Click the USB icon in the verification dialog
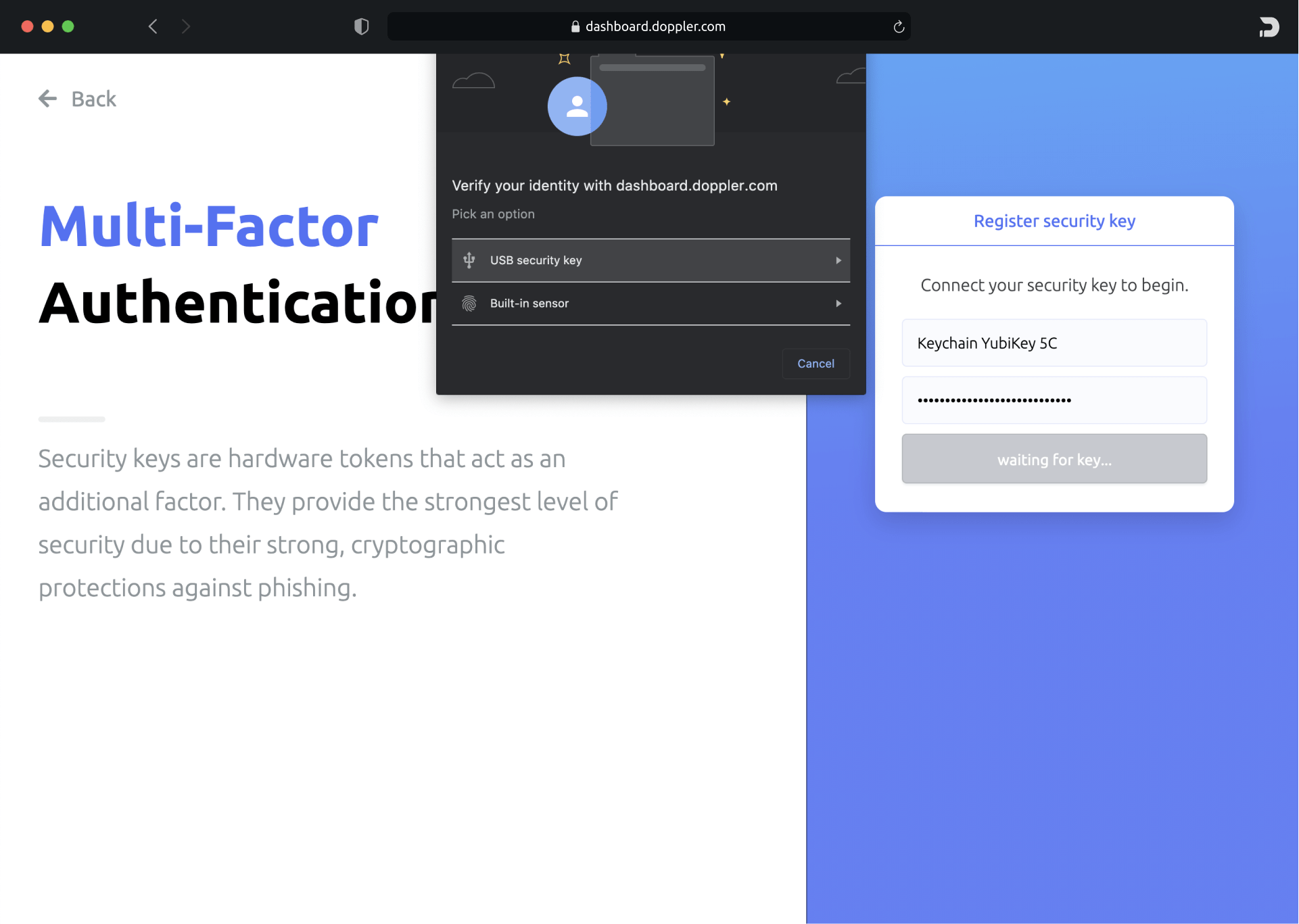 tap(469, 260)
